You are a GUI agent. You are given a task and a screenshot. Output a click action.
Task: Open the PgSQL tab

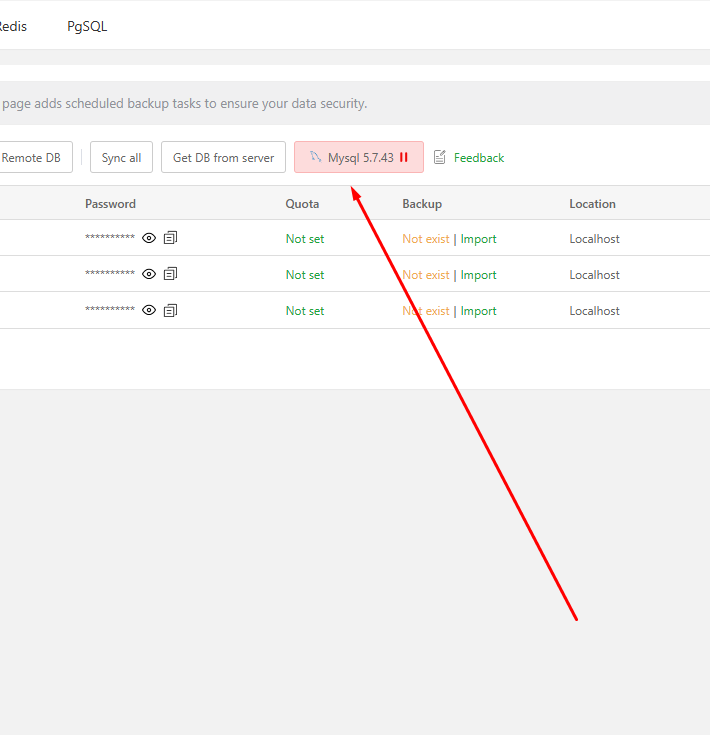87,26
